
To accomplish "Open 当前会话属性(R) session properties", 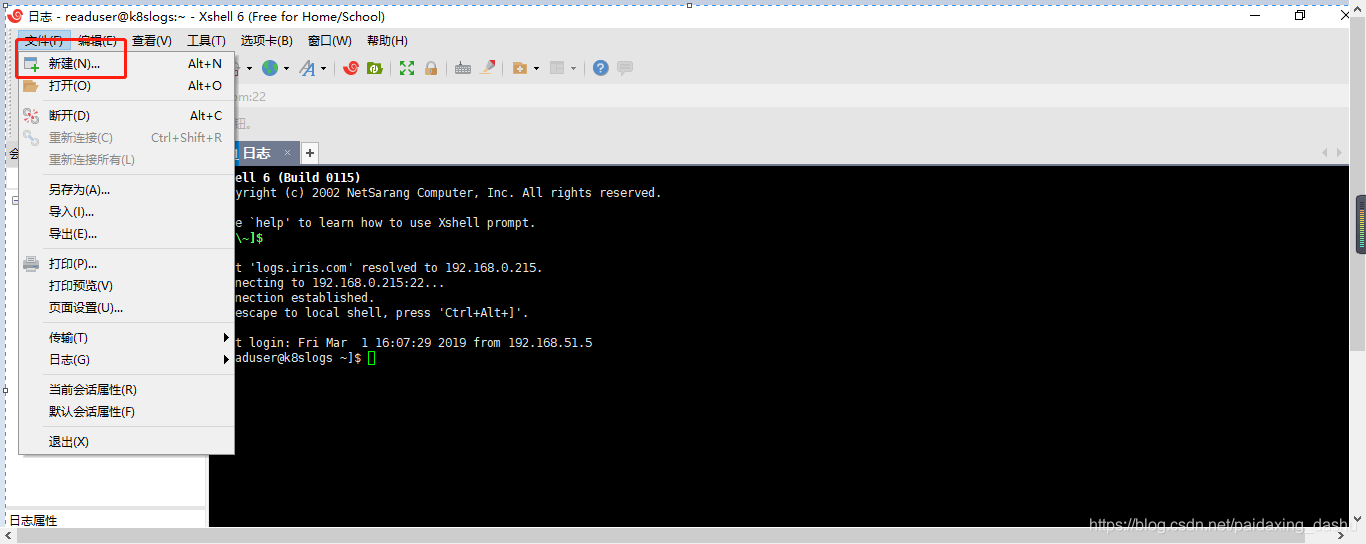I will click(126, 390).
